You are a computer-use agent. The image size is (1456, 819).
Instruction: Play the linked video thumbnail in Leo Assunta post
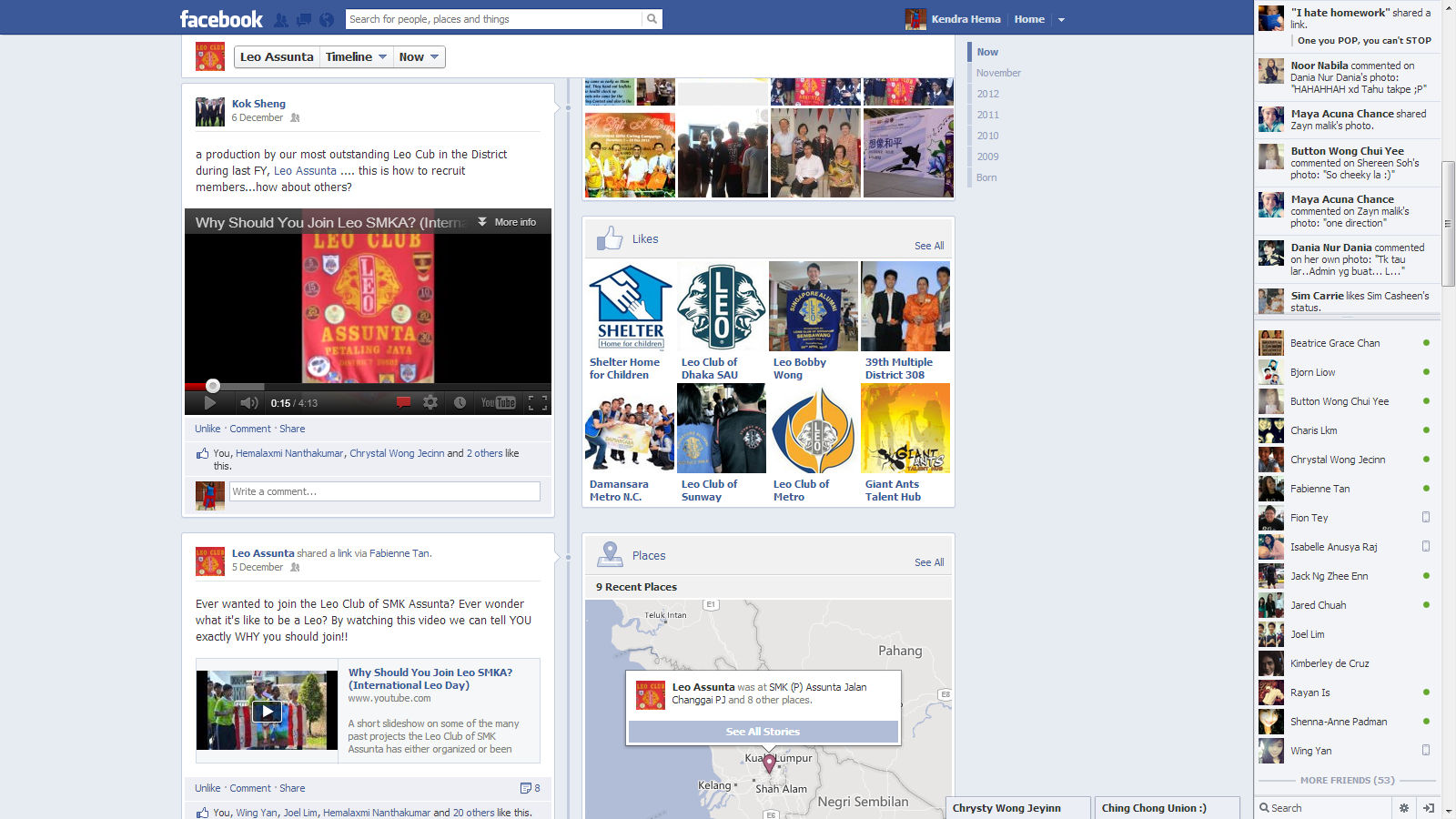coord(267,711)
